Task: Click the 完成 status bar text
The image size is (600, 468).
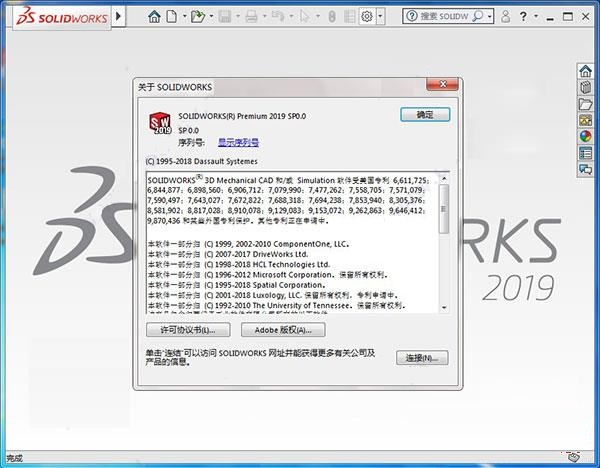Action: point(14,458)
